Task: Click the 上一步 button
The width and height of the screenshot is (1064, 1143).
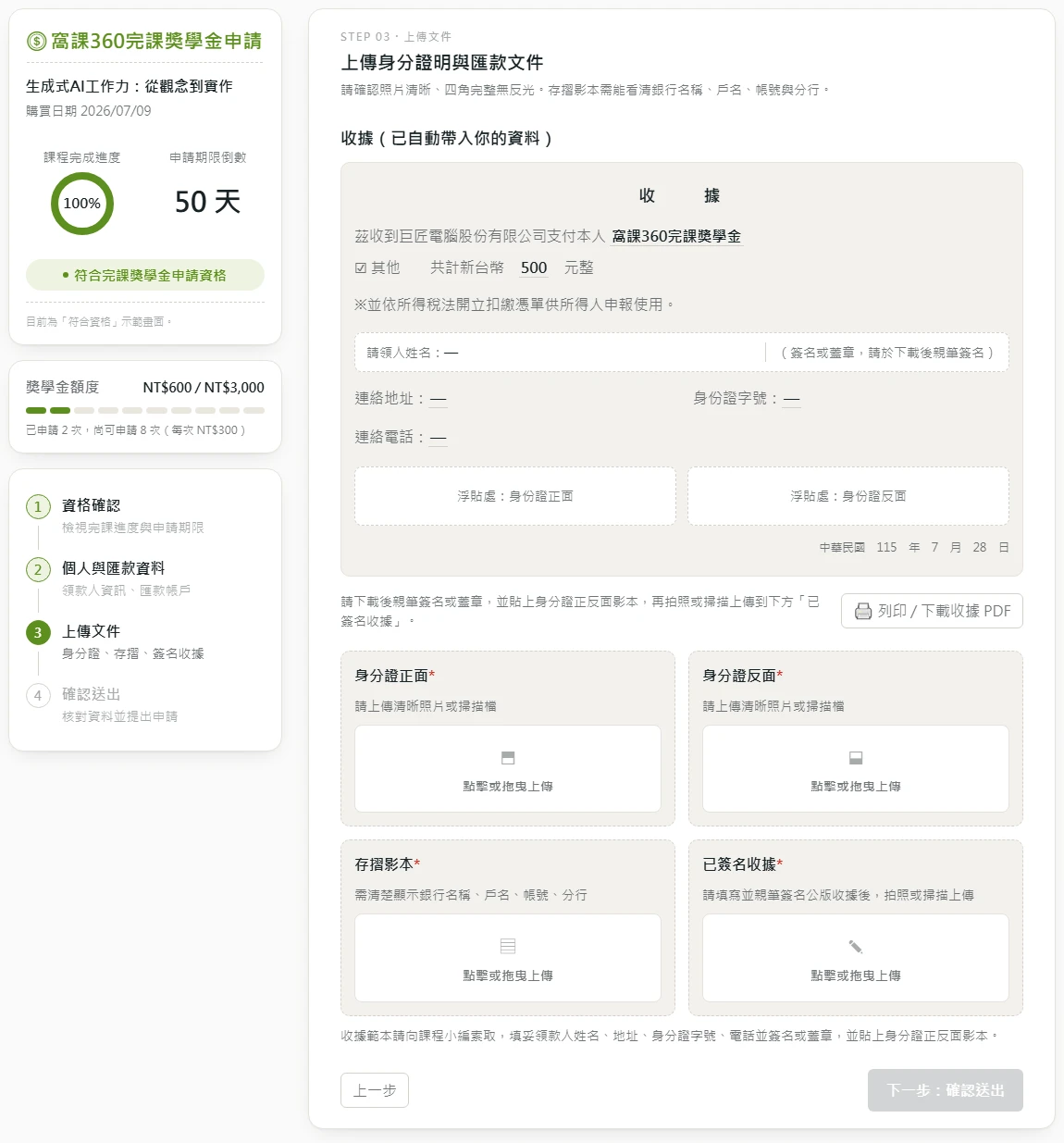Action: tap(375, 1090)
